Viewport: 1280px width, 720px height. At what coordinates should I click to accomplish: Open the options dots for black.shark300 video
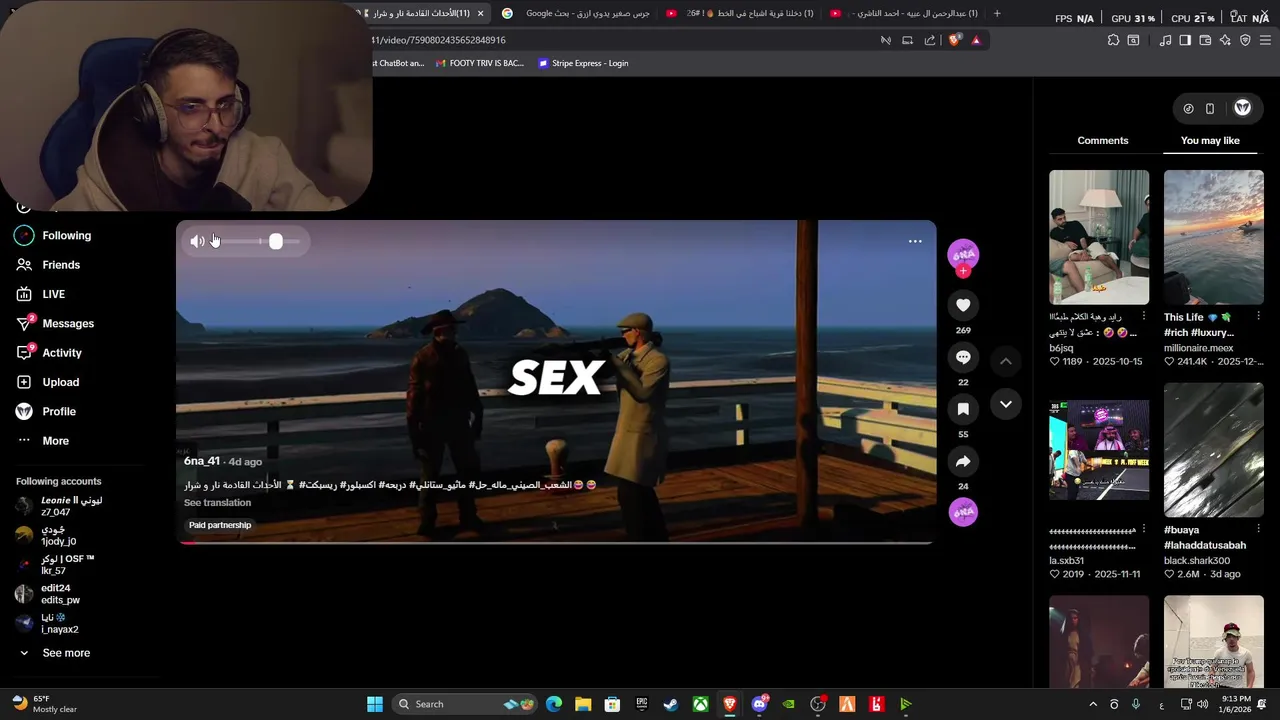coord(1258,530)
